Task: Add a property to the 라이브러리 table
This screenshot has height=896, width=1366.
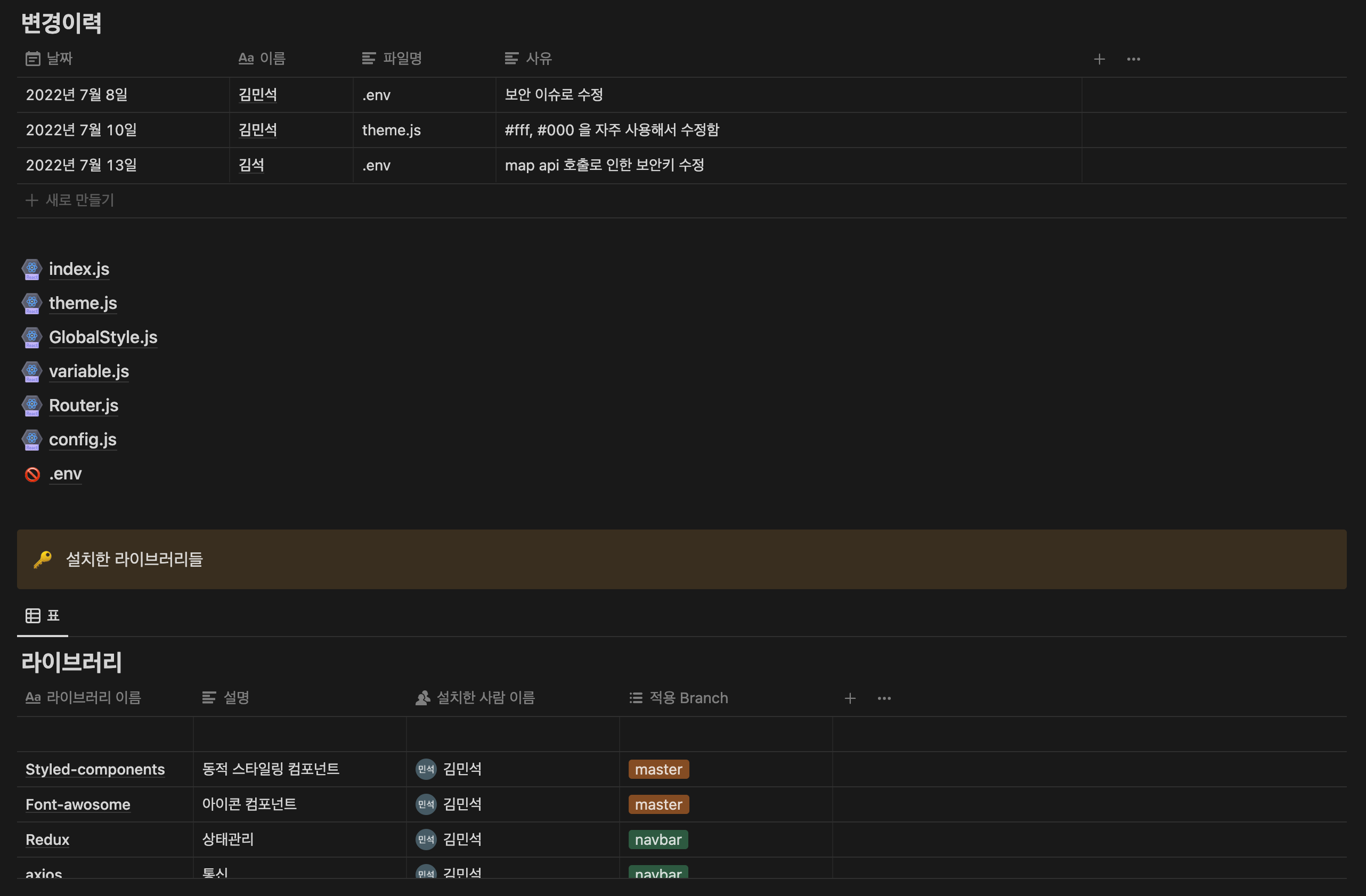Action: (x=850, y=698)
